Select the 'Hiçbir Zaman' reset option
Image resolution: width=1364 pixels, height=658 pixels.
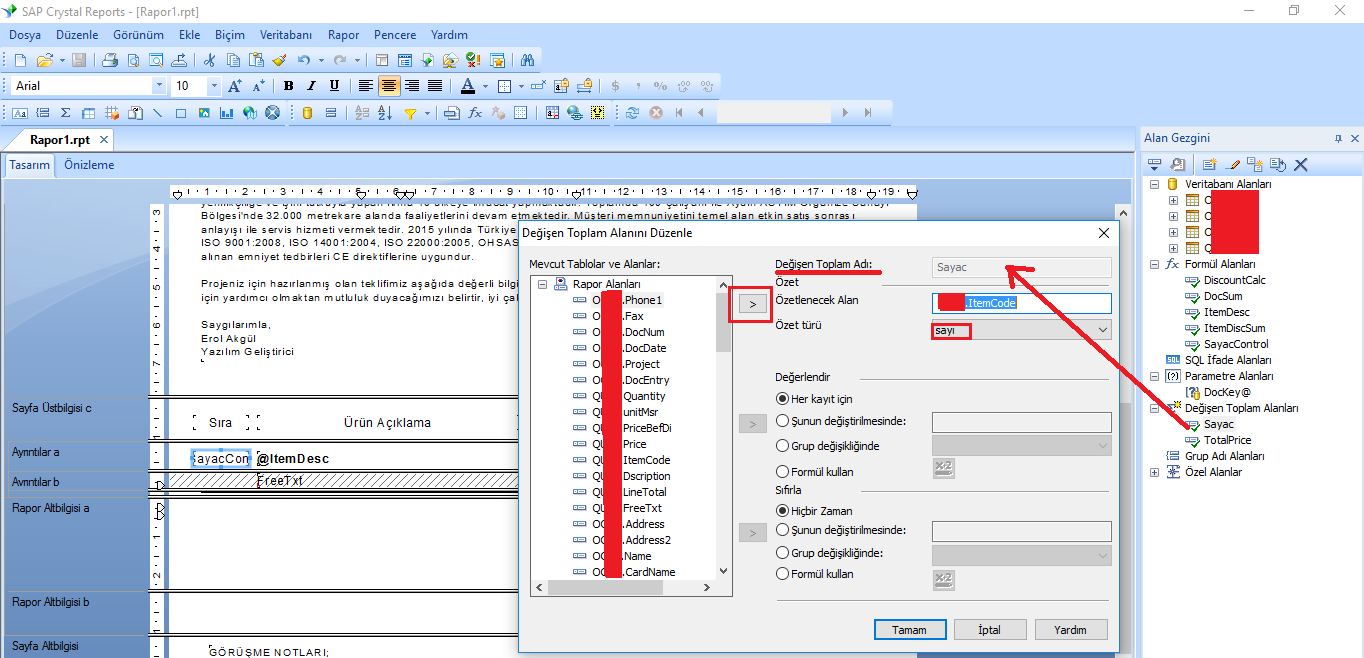(783, 511)
